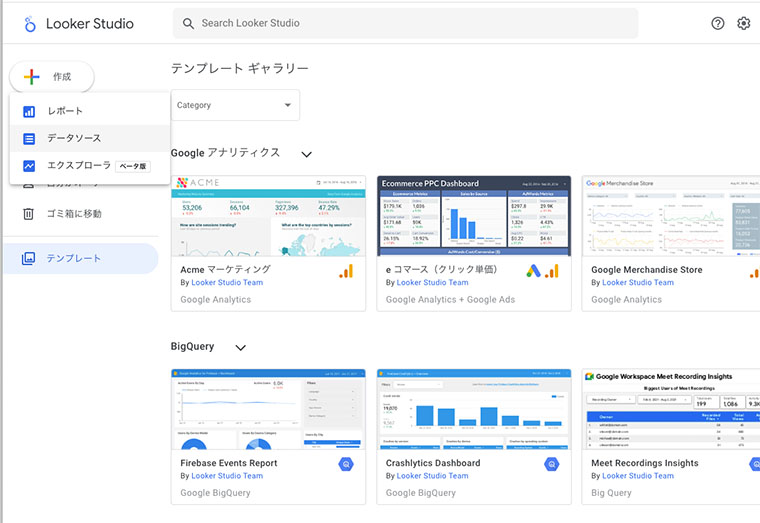Click Google BigQuery label under Crashlytics Dashboard
The width and height of the screenshot is (760, 523).
(421, 493)
